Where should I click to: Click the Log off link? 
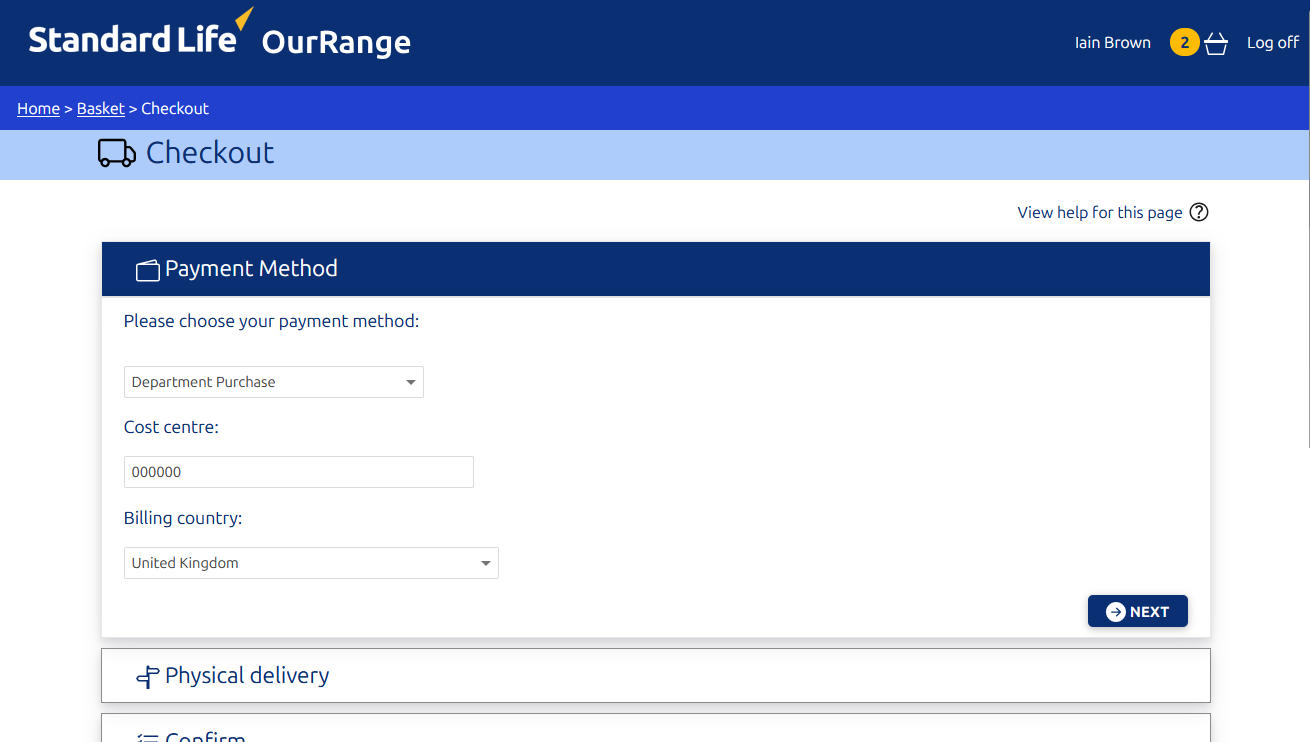pos(1272,43)
